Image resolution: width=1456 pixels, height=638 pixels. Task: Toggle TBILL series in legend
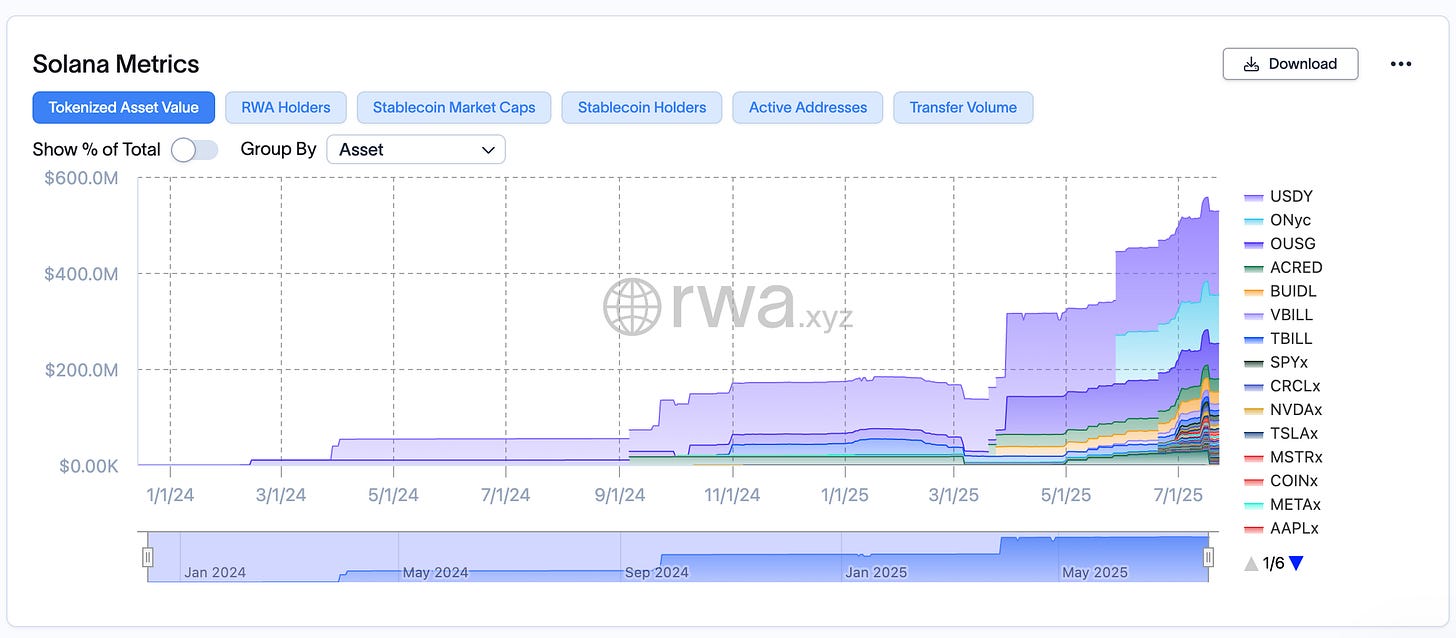click(x=1279, y=338)
